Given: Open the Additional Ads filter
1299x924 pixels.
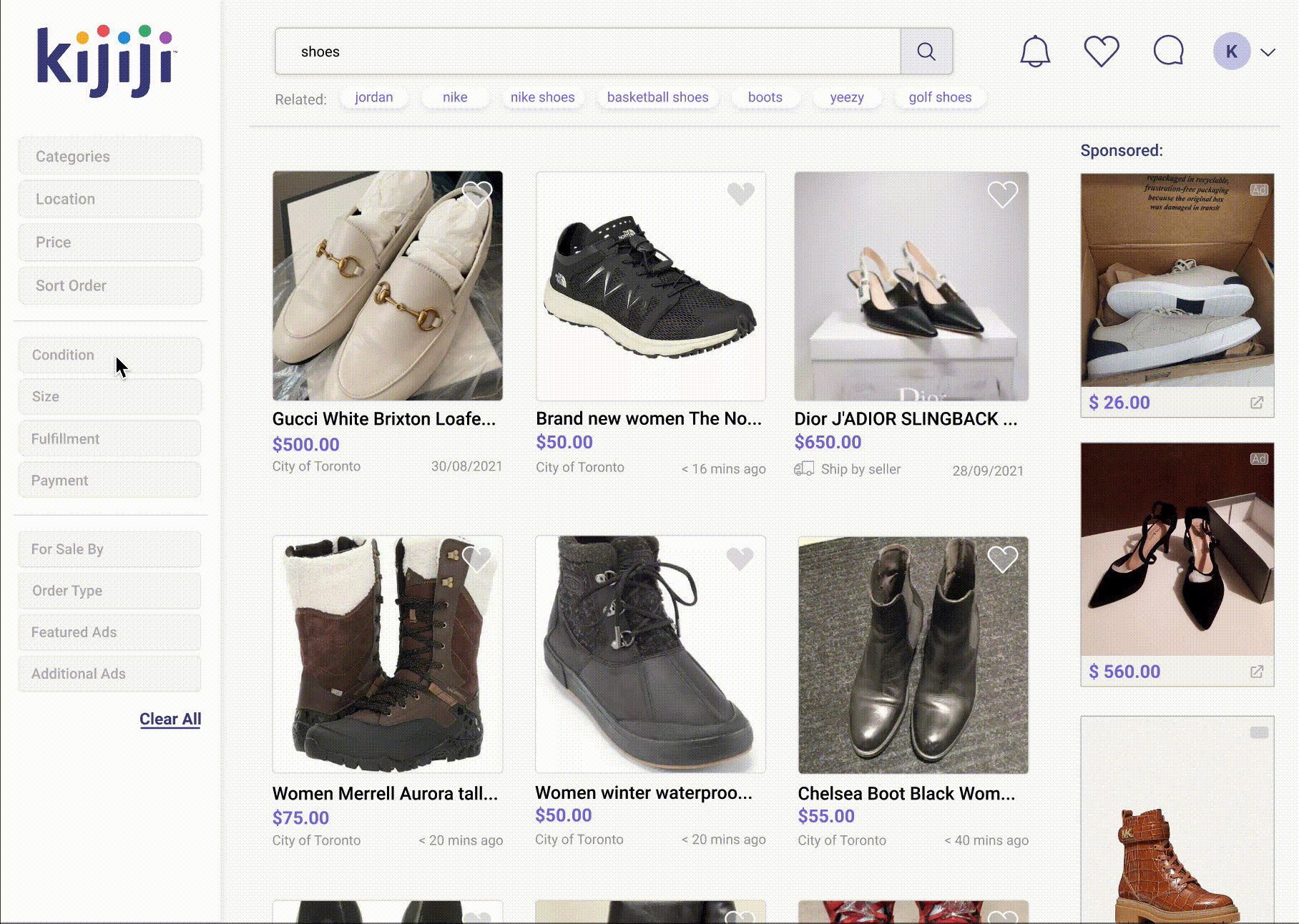Looking at the screenshot, I should pyautogui.click(x=110, y=674).
